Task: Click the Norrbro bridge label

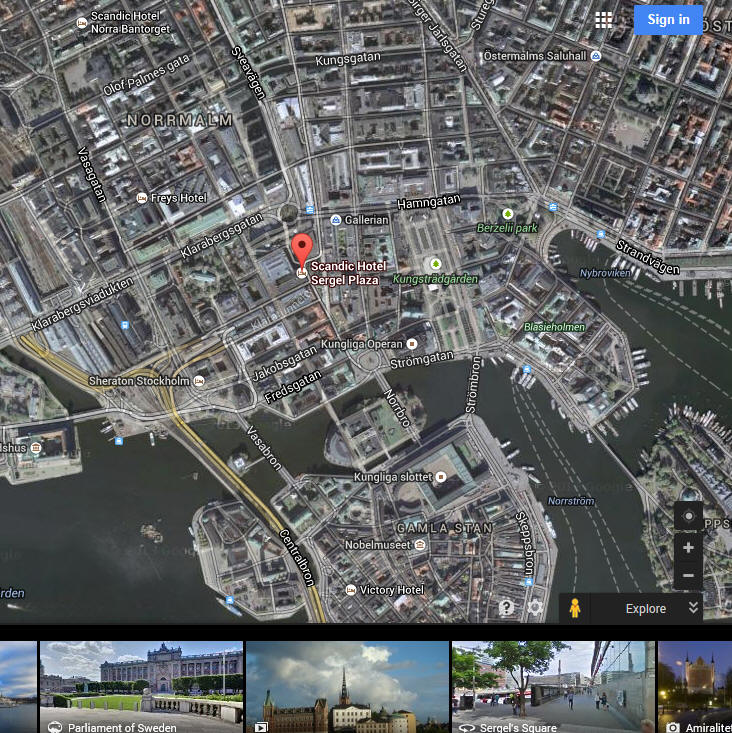Action: [x=397, y=408]
